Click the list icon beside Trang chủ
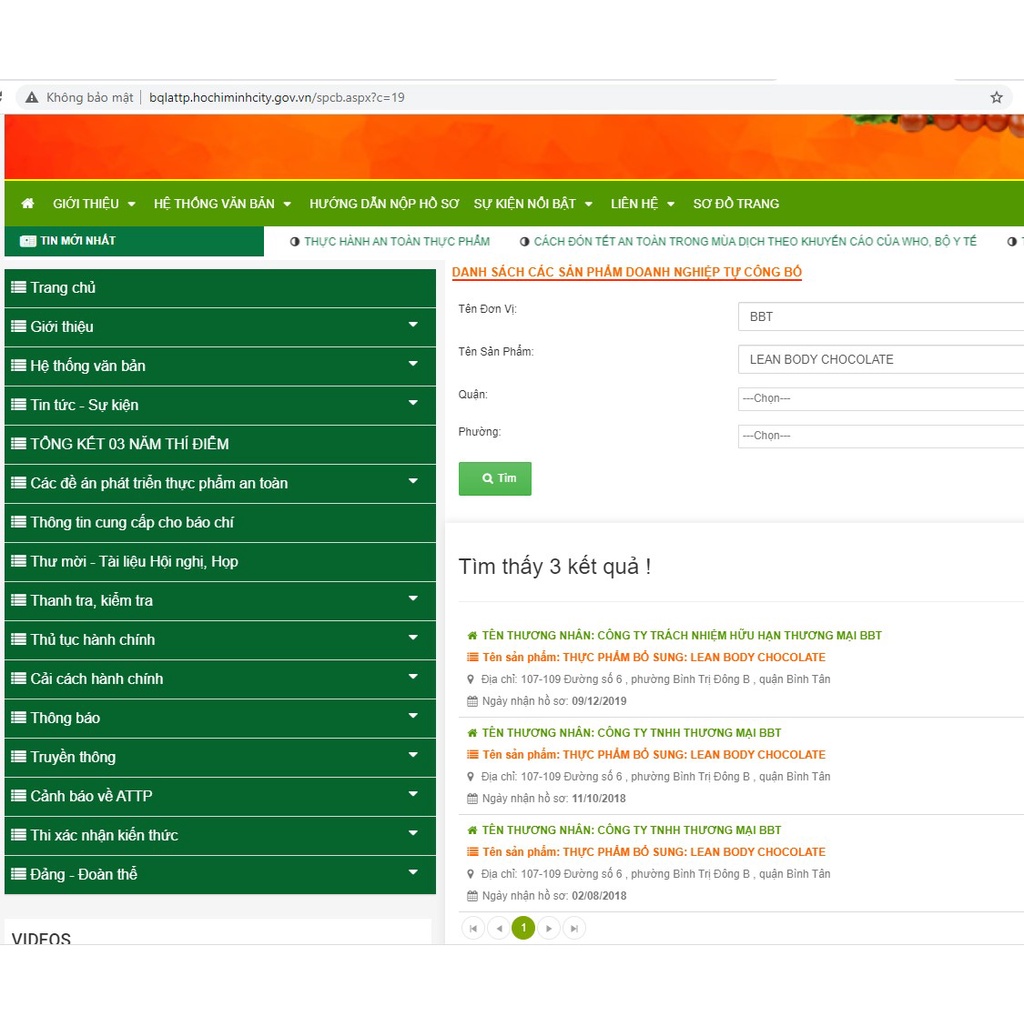The height and width of the screenshot is (1024, 1024). pos(18,288)
